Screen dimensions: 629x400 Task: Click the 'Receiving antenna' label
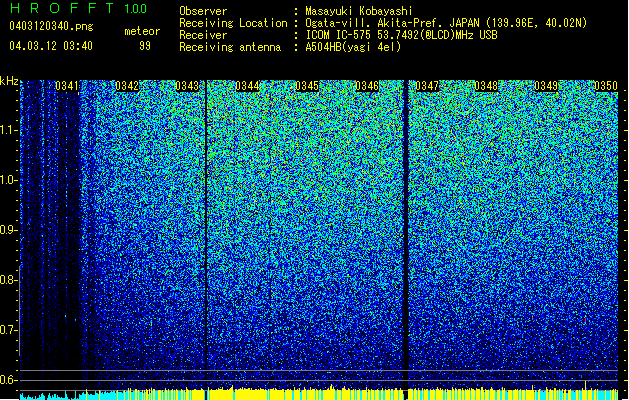(x=230, y=47)
